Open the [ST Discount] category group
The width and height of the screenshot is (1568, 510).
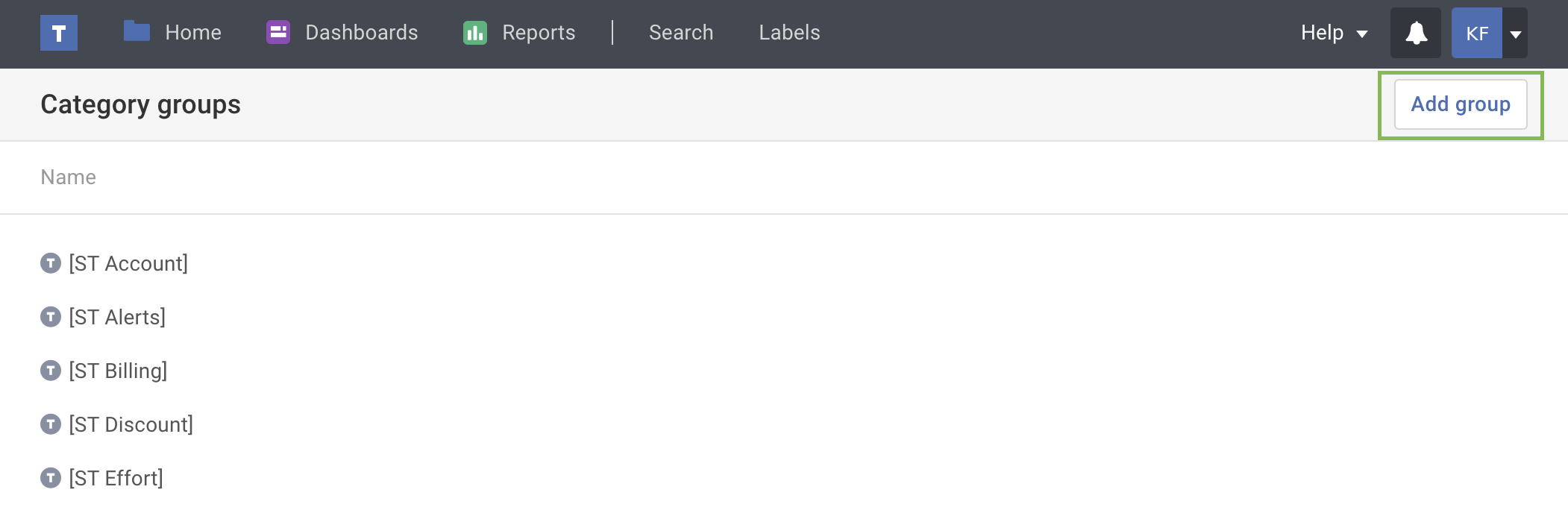pos(131,424)
